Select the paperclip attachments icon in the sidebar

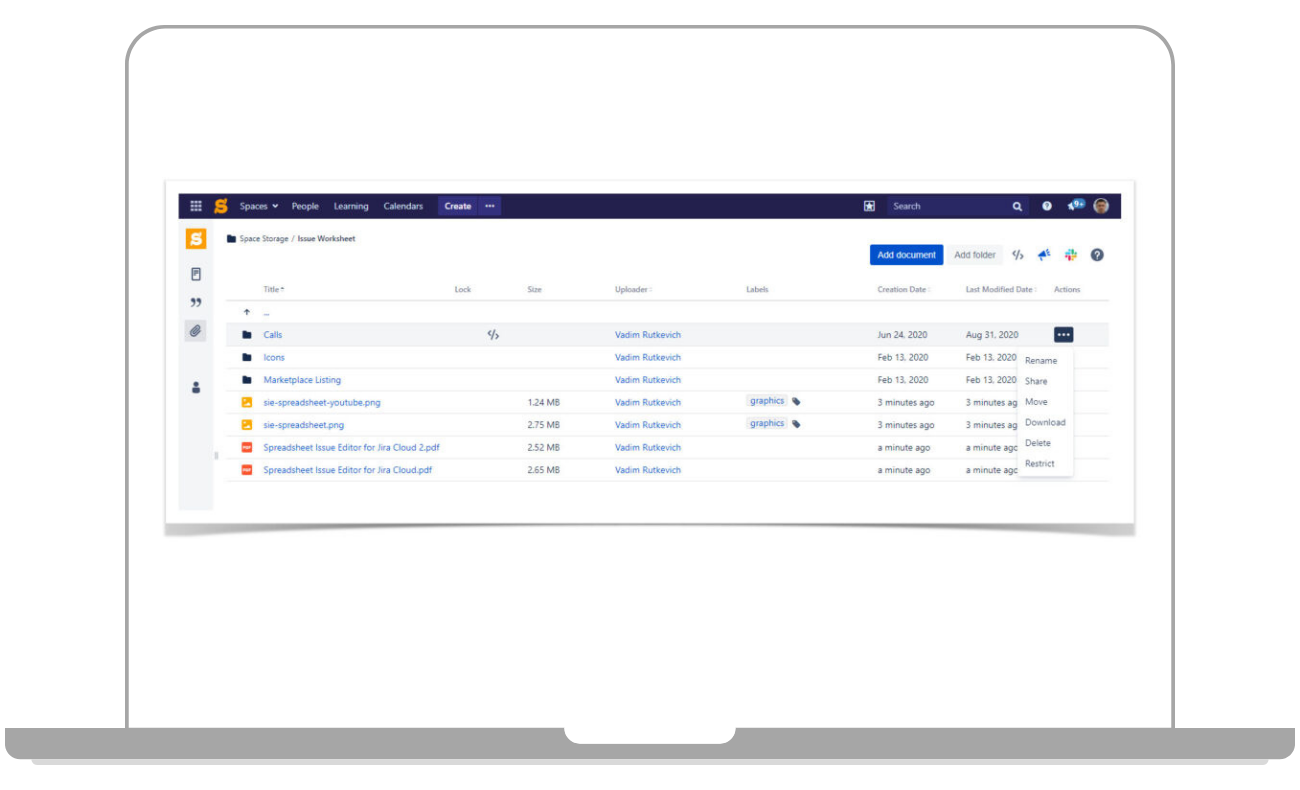(x=195, y=330)
